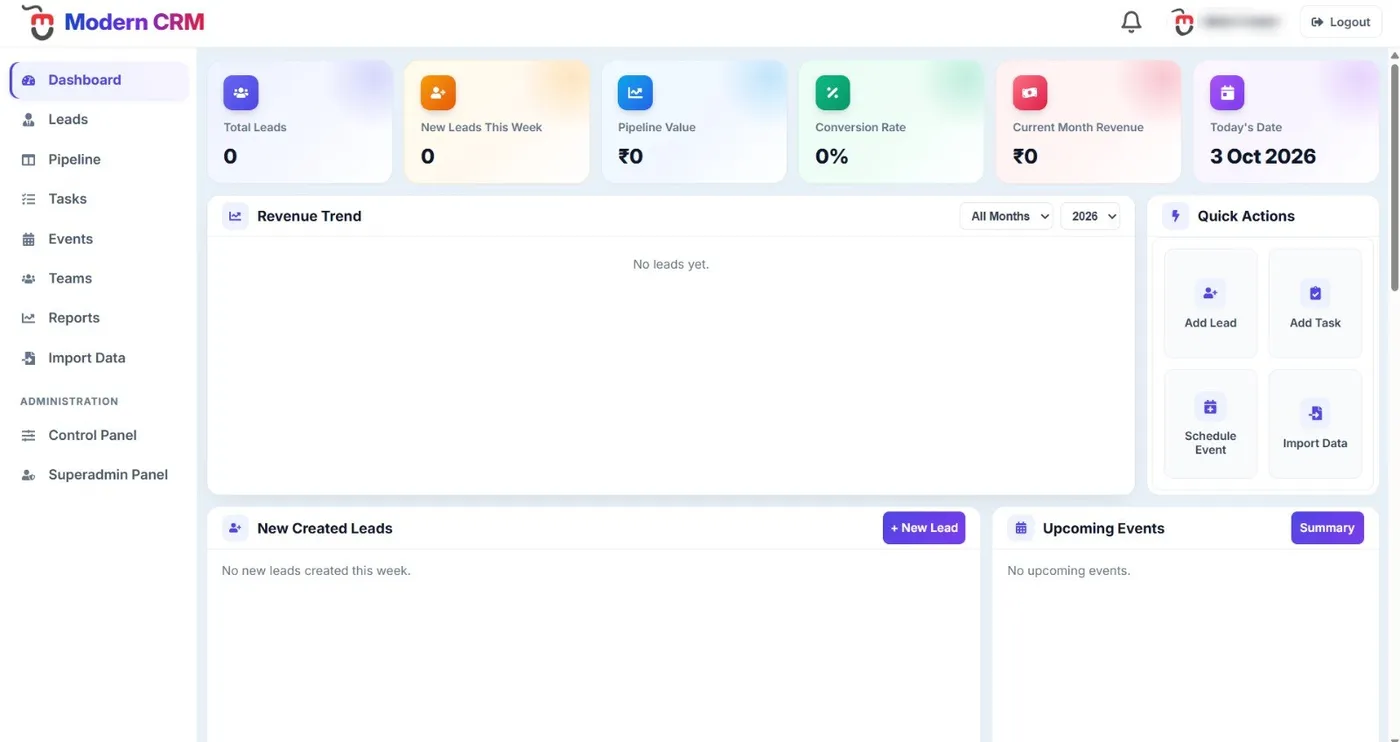The width and height of the screenshot is (1400, 742).
Task: Open Events from the sidebar
Action: (99, 239)
